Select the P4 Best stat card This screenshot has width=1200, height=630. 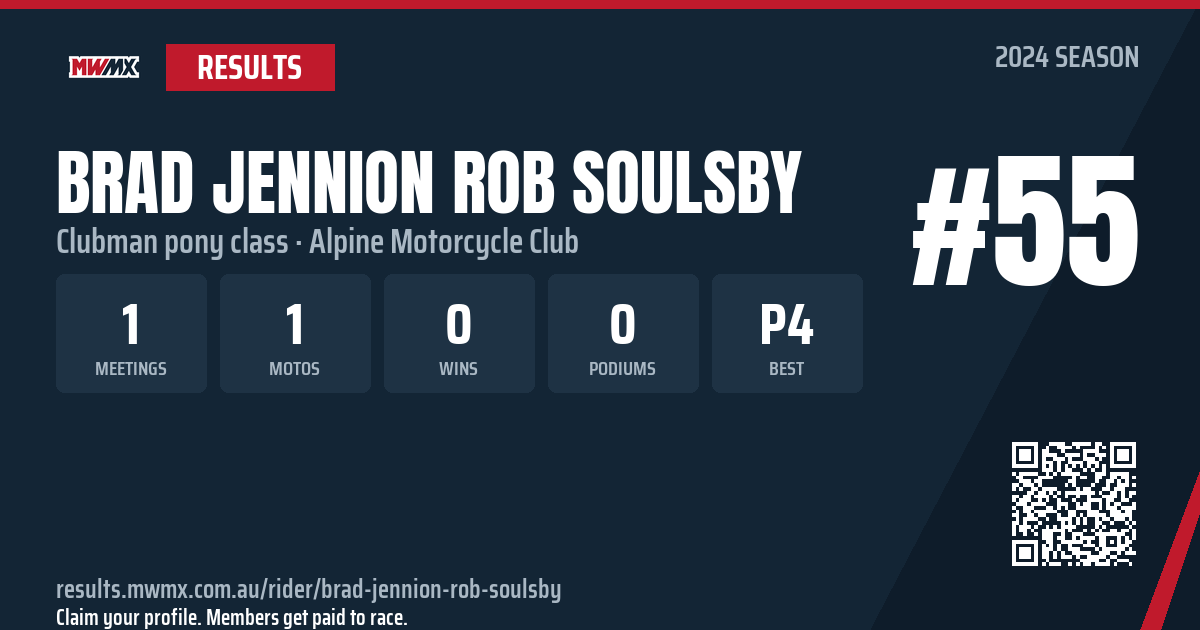[x=787, y=333]
